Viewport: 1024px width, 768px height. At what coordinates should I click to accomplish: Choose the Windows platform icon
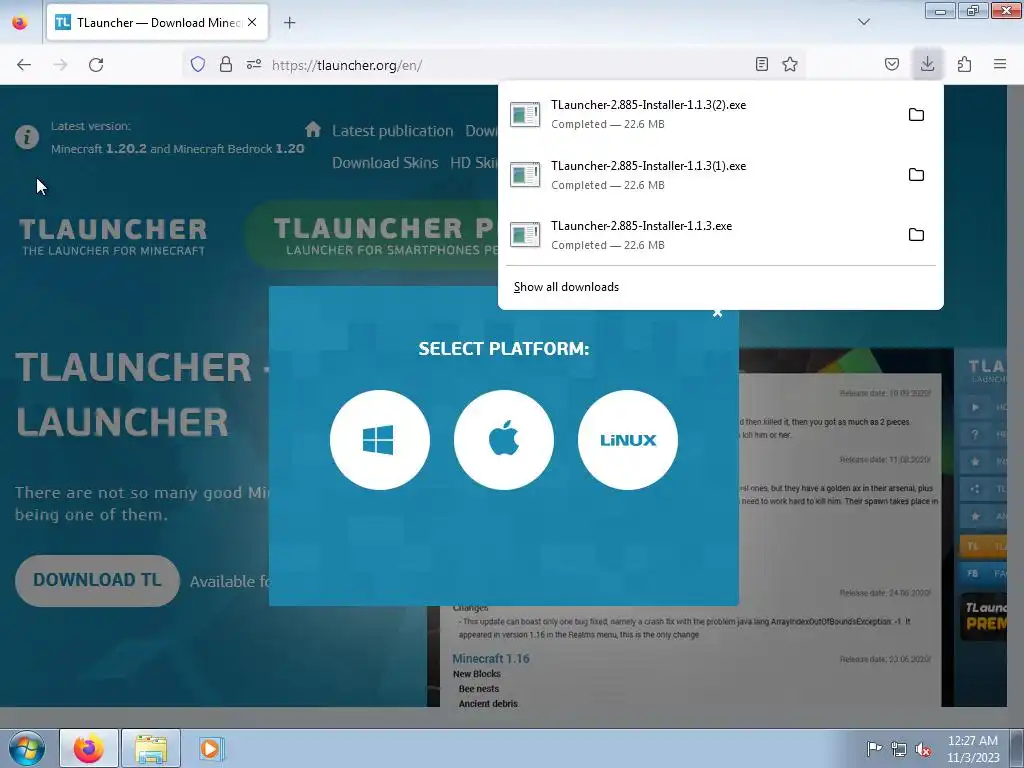click(x=379, y=440)
